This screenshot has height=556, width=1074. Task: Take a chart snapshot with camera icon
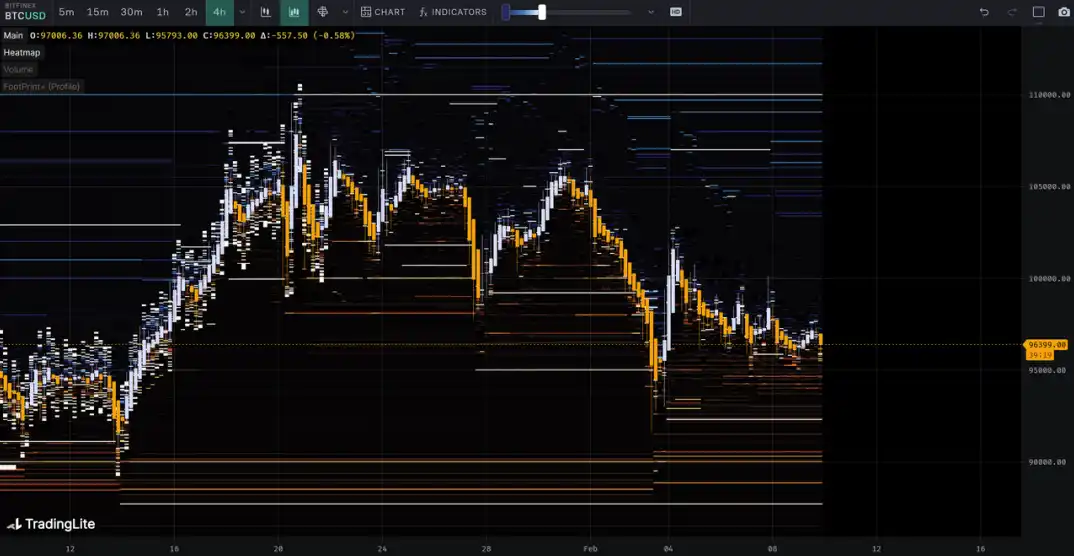point(1063,12)
